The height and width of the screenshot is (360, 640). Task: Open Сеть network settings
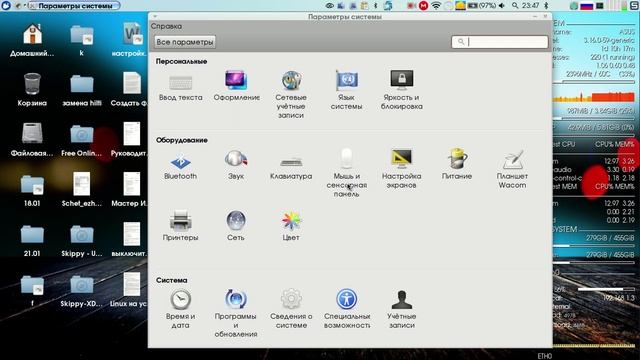tap(236, 225)
